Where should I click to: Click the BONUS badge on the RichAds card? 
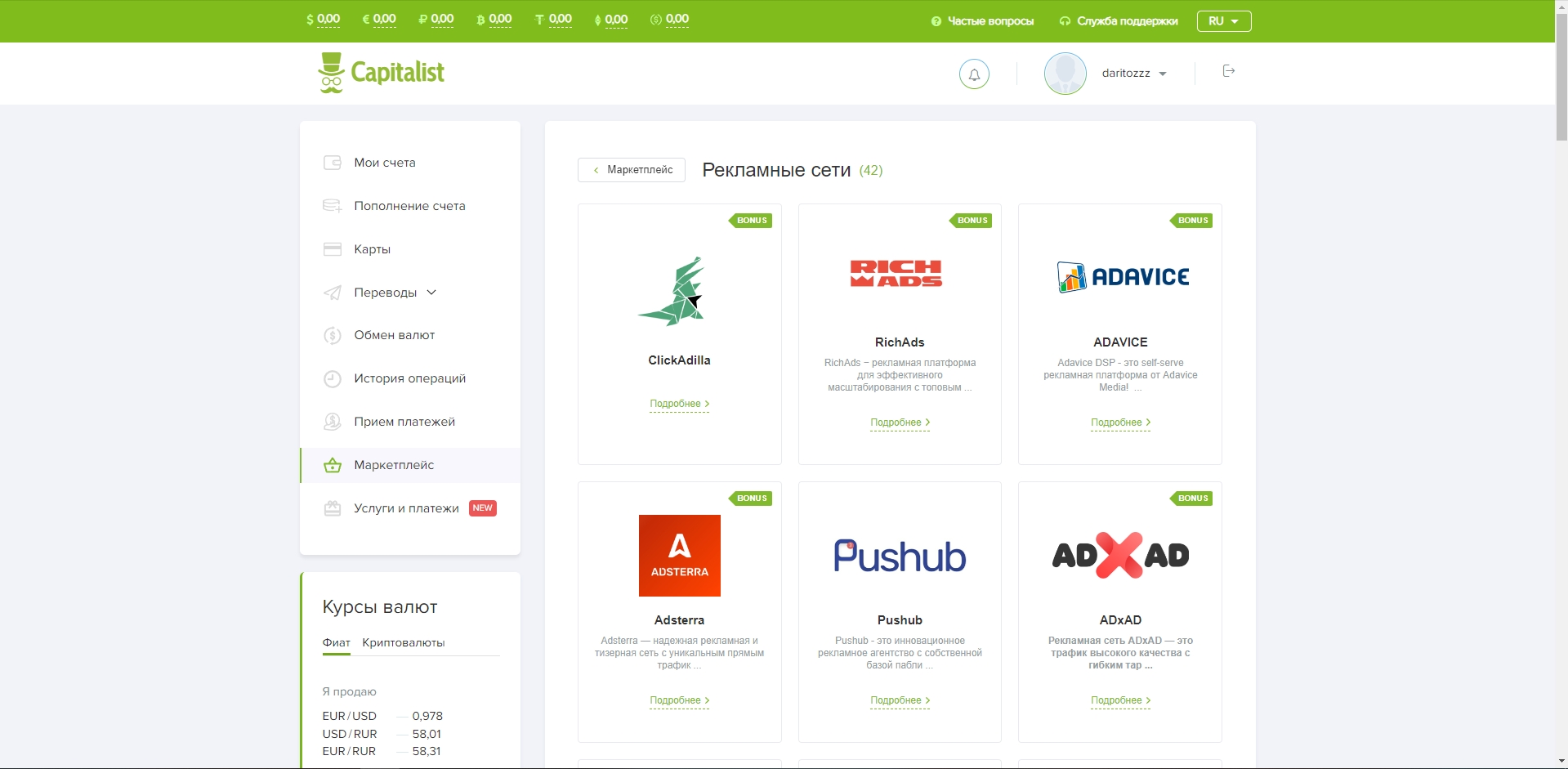pos(971,221)
